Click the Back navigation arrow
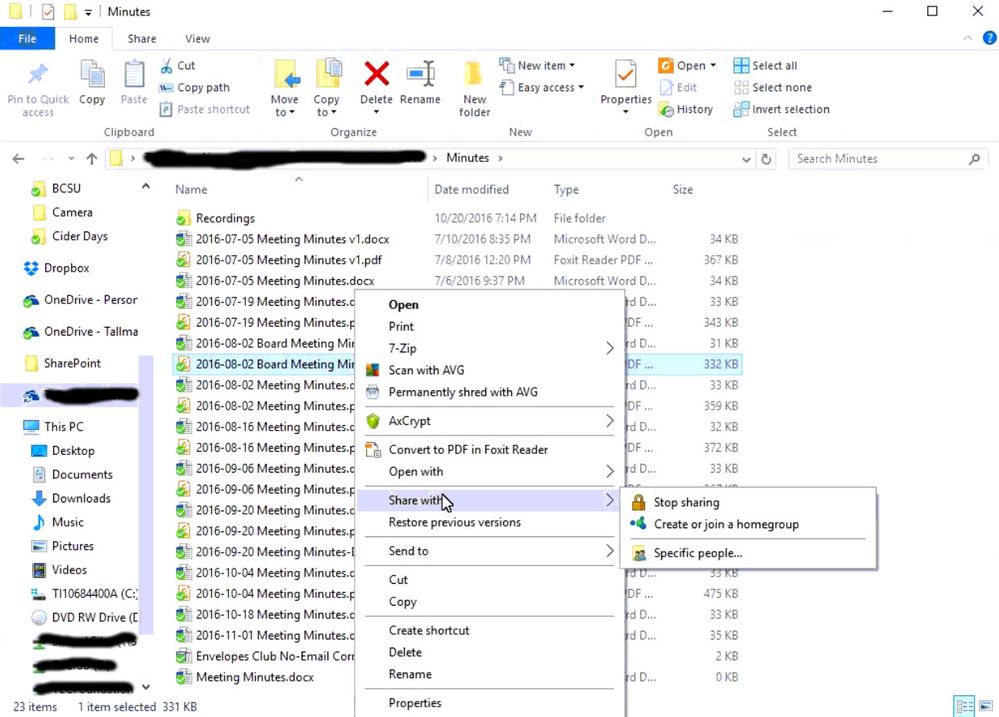This screenshot has height=717, width=999. (18, 159)
